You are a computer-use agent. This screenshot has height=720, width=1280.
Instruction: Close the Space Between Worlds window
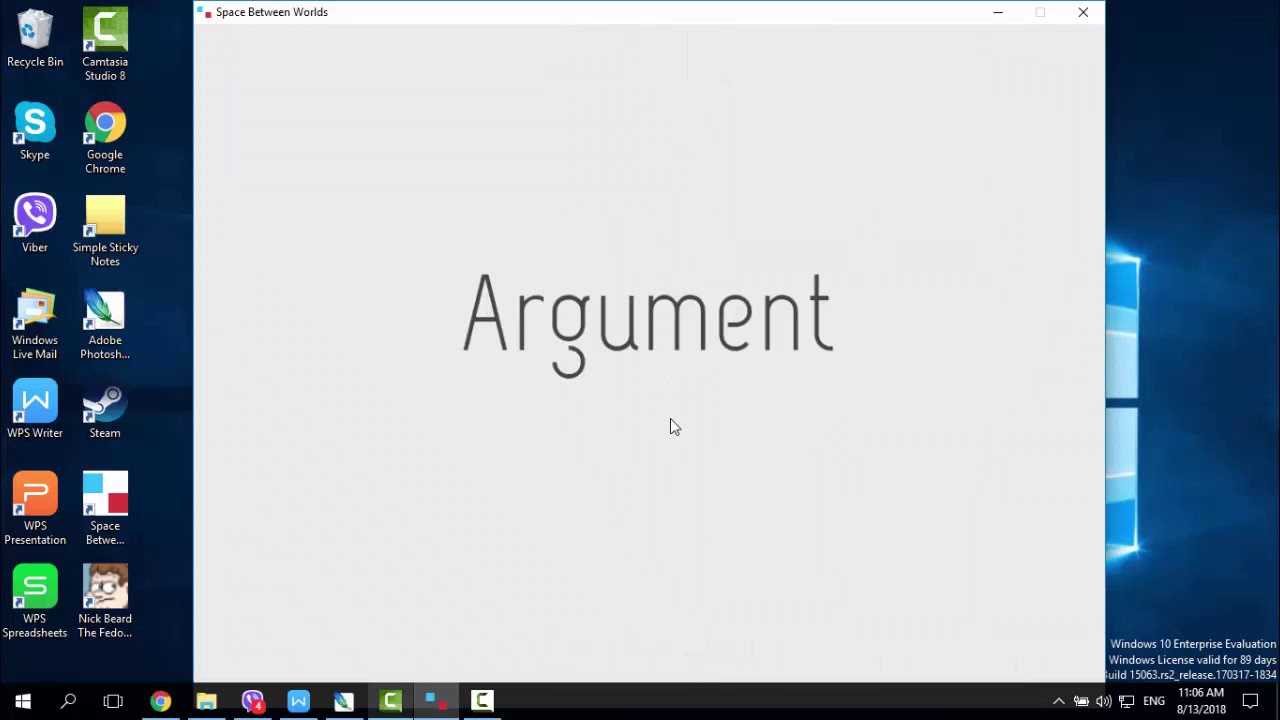pyautogui.click(x=1083, y=12)
